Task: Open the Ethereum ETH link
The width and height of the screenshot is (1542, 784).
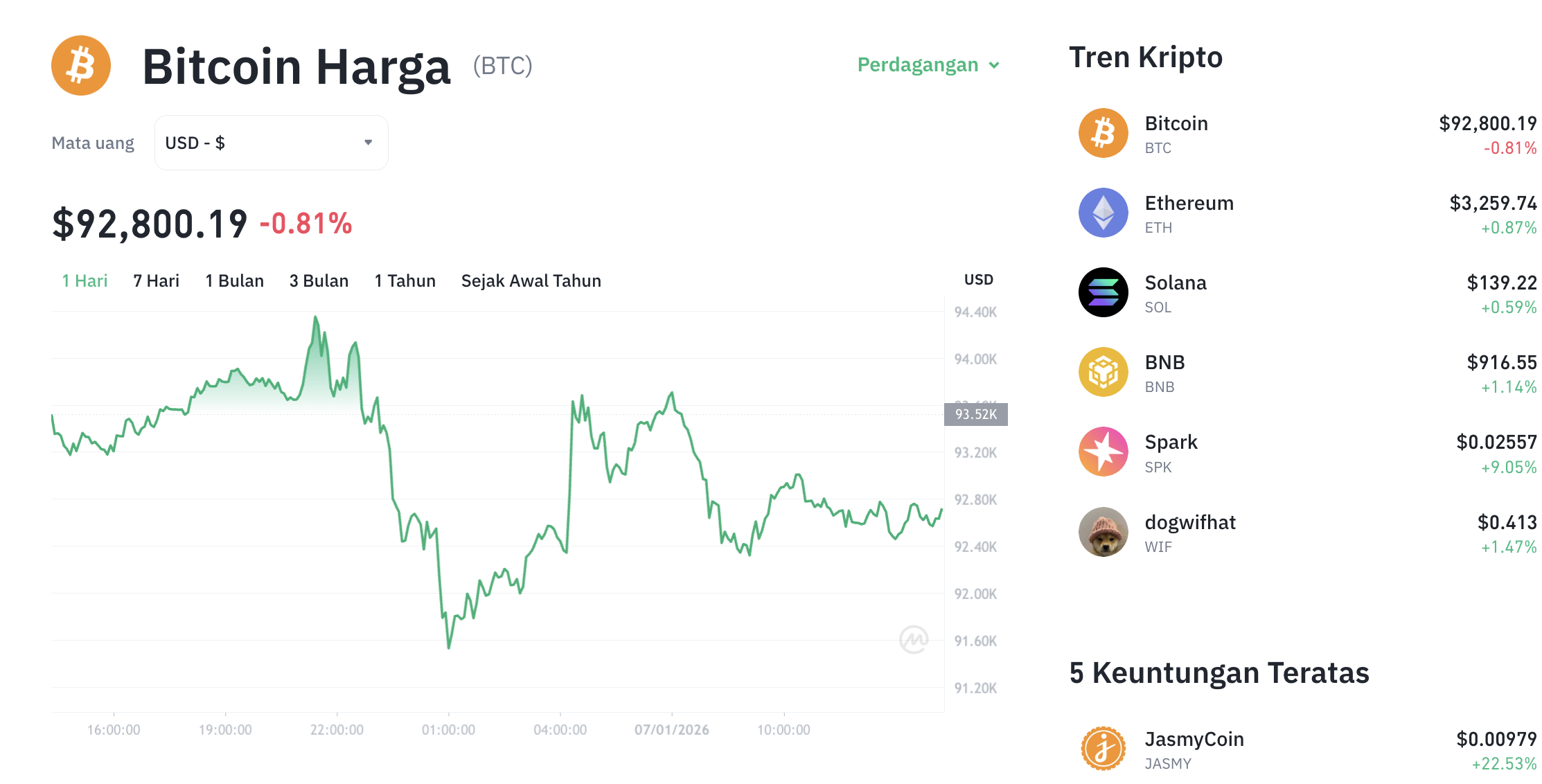Action: coord(1189,203)
